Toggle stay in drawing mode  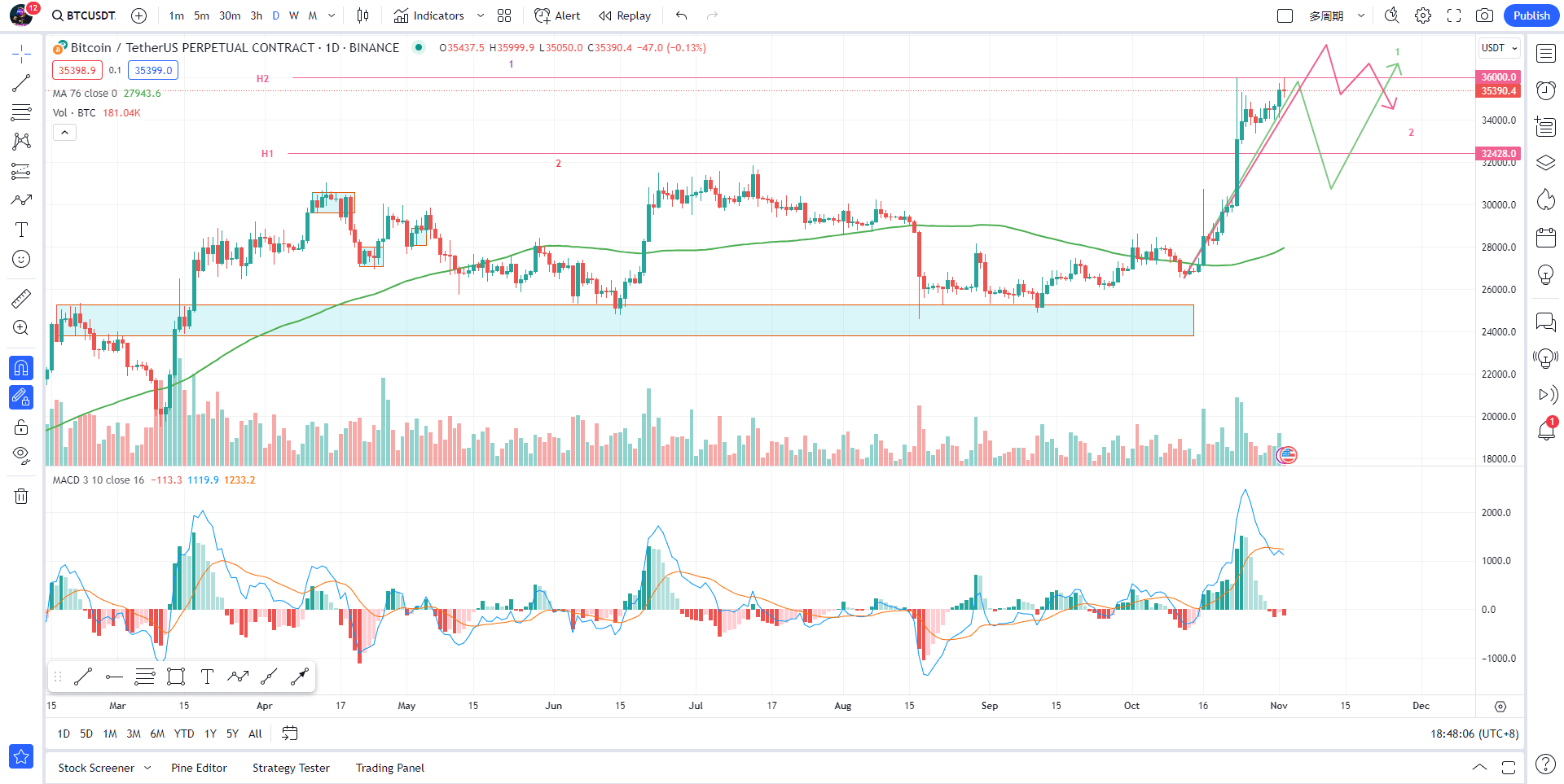pos(21,397)
